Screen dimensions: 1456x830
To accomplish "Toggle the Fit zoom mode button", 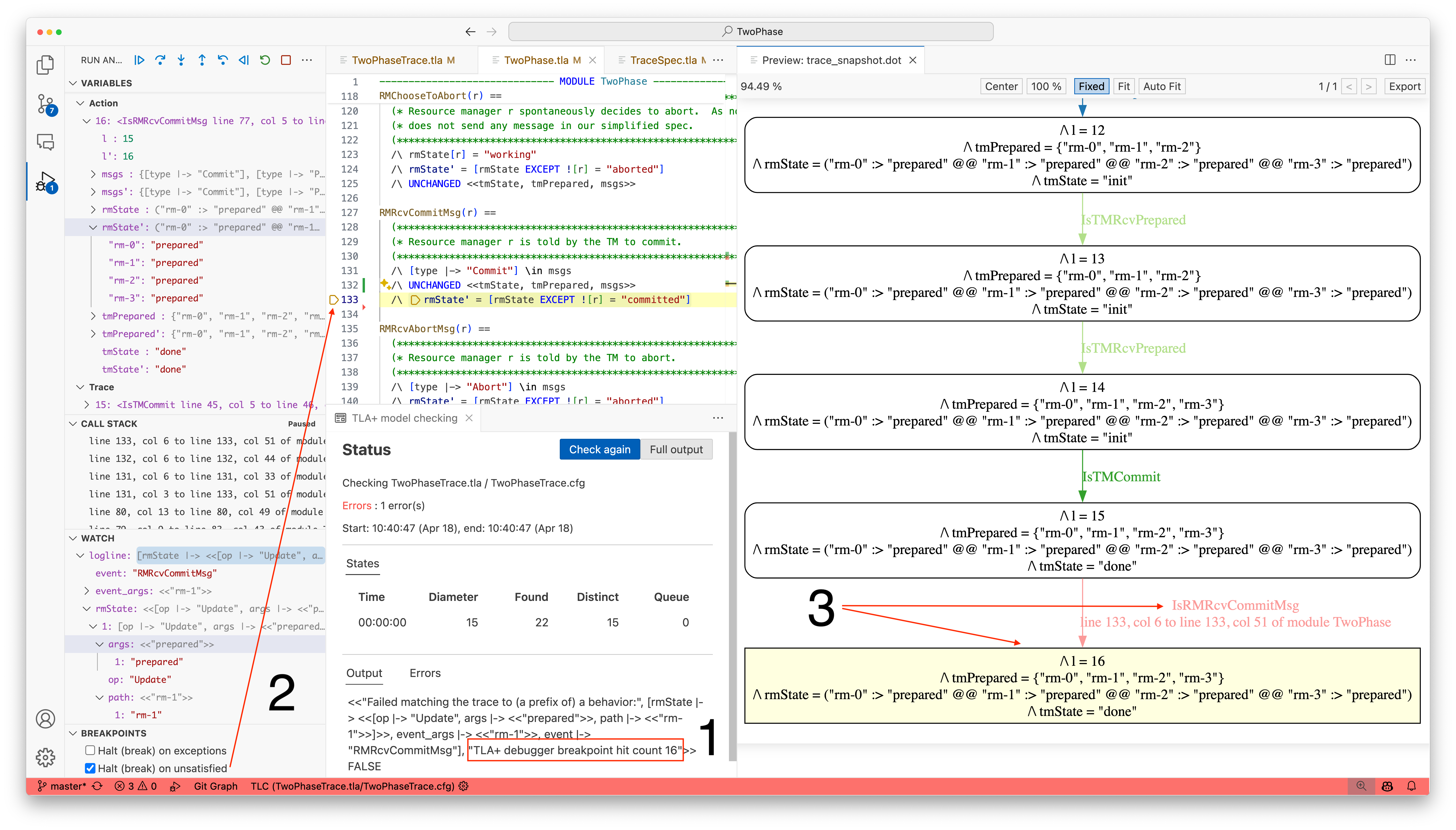I will (1124, 86).
